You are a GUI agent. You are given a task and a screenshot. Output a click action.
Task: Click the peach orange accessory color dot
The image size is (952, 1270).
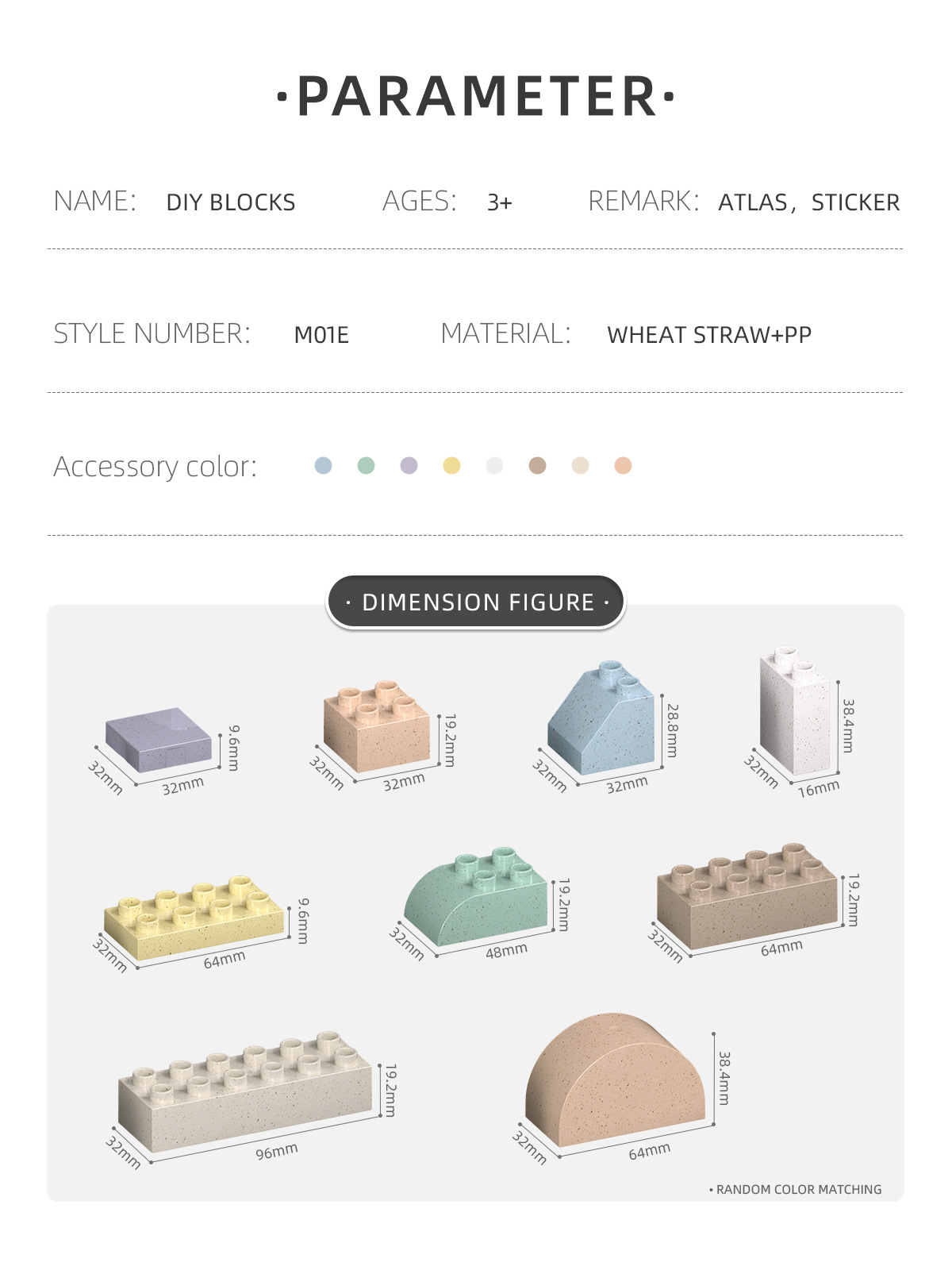(623, 466)
